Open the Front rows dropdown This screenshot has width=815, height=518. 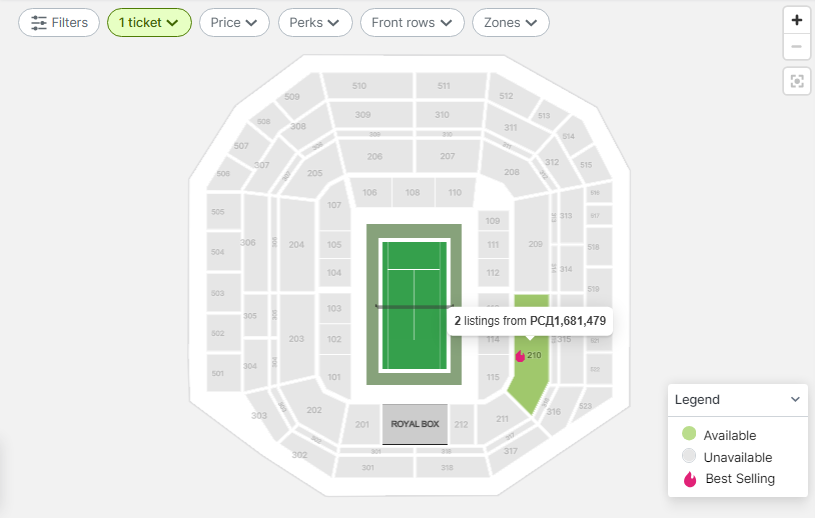[x=412, y=22]
